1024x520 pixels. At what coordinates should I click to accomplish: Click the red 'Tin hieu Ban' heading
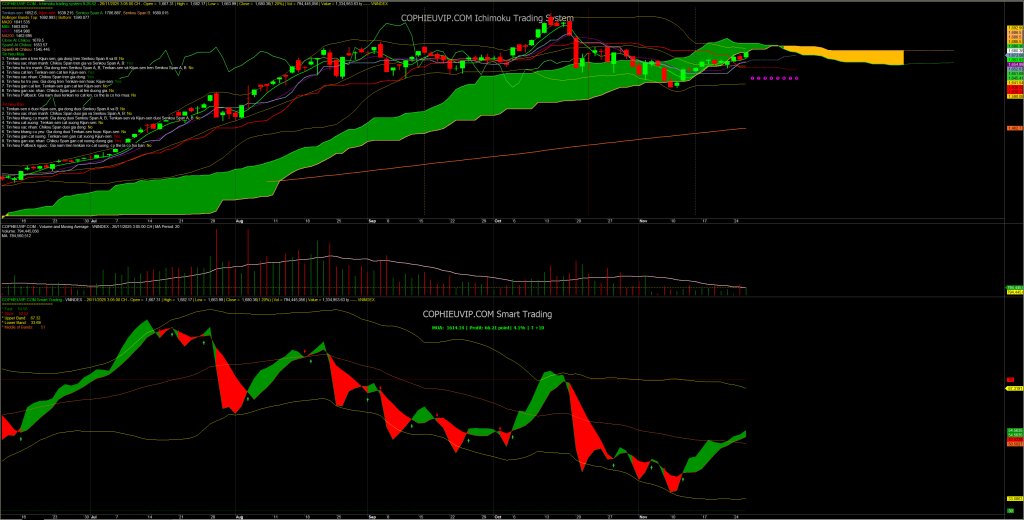12,102
